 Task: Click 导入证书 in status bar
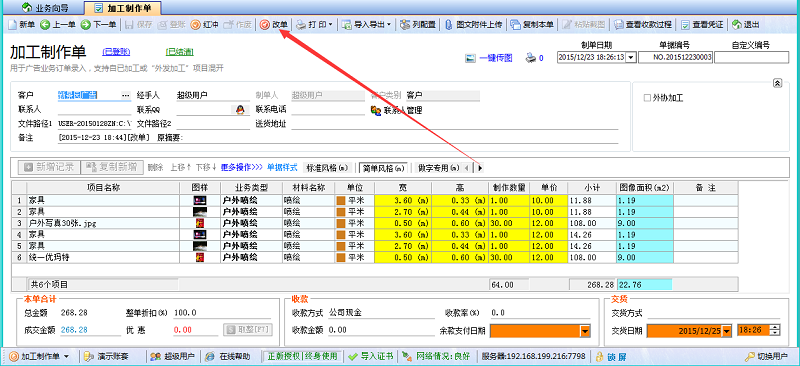(371, 356)
